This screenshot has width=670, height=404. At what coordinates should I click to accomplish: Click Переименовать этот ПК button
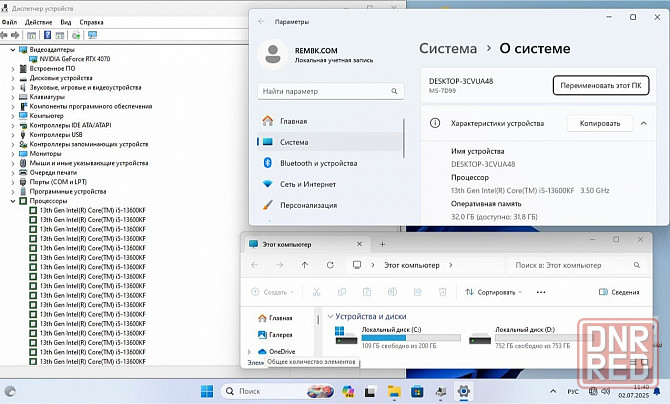click(601, 86)
